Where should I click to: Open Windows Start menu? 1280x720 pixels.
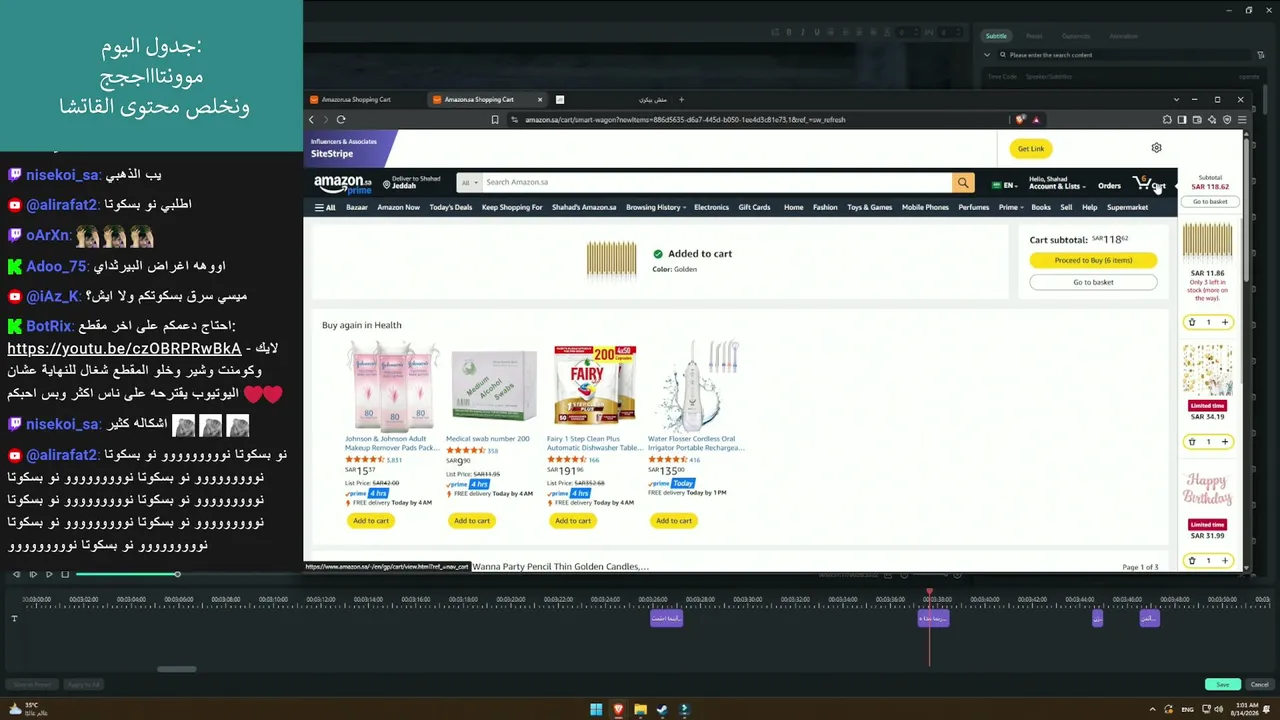[596, 710]
